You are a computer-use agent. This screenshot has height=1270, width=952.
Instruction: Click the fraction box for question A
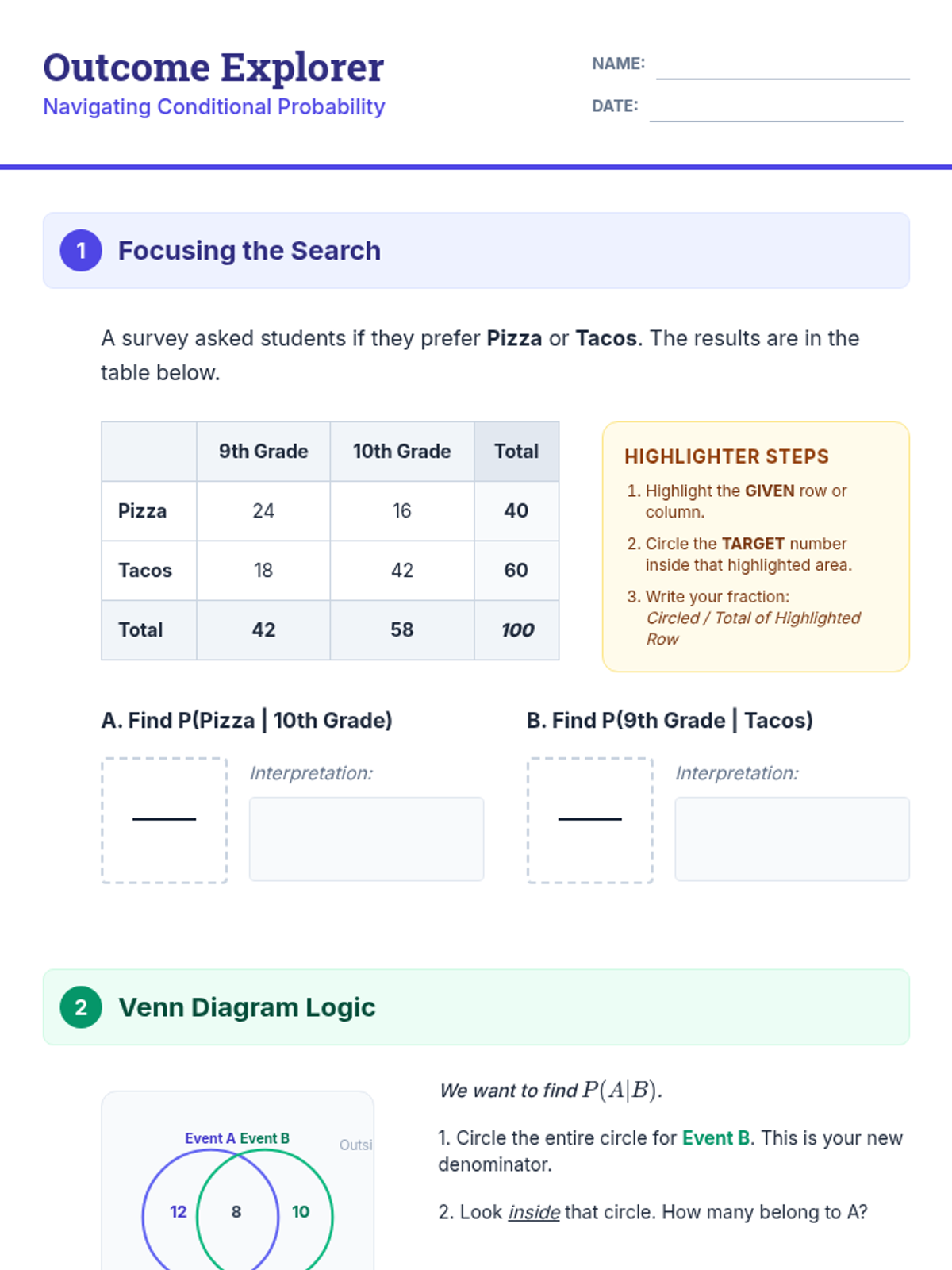tap(164, 820)
